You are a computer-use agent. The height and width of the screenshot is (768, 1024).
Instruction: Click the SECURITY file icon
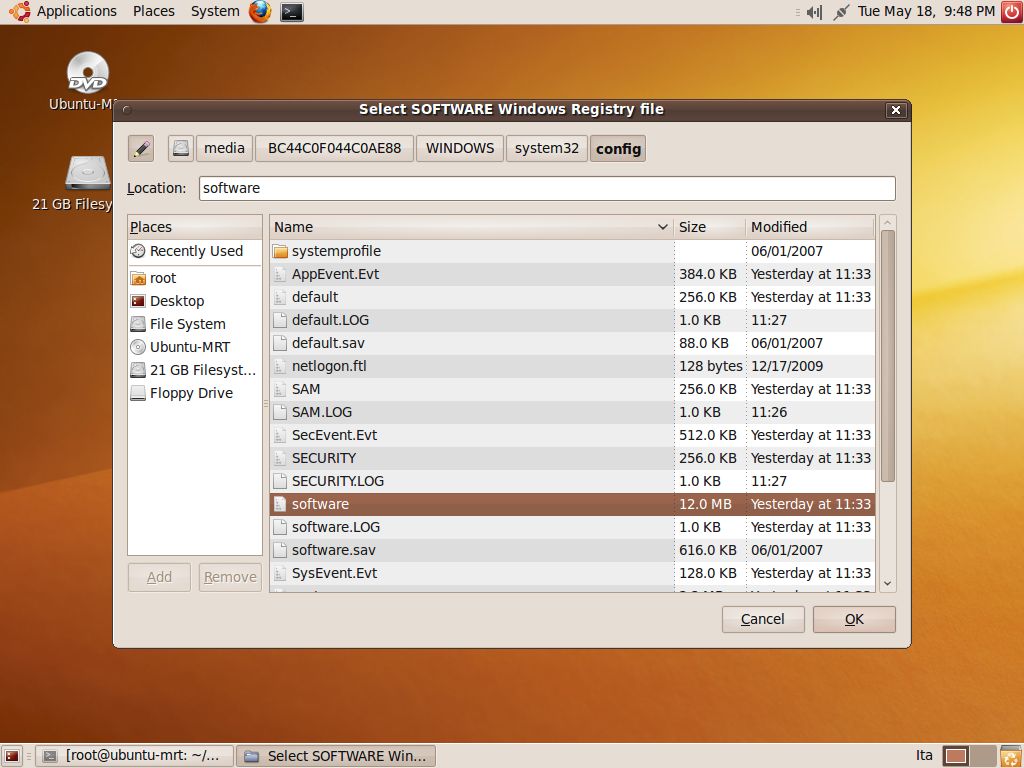[280, 458]
